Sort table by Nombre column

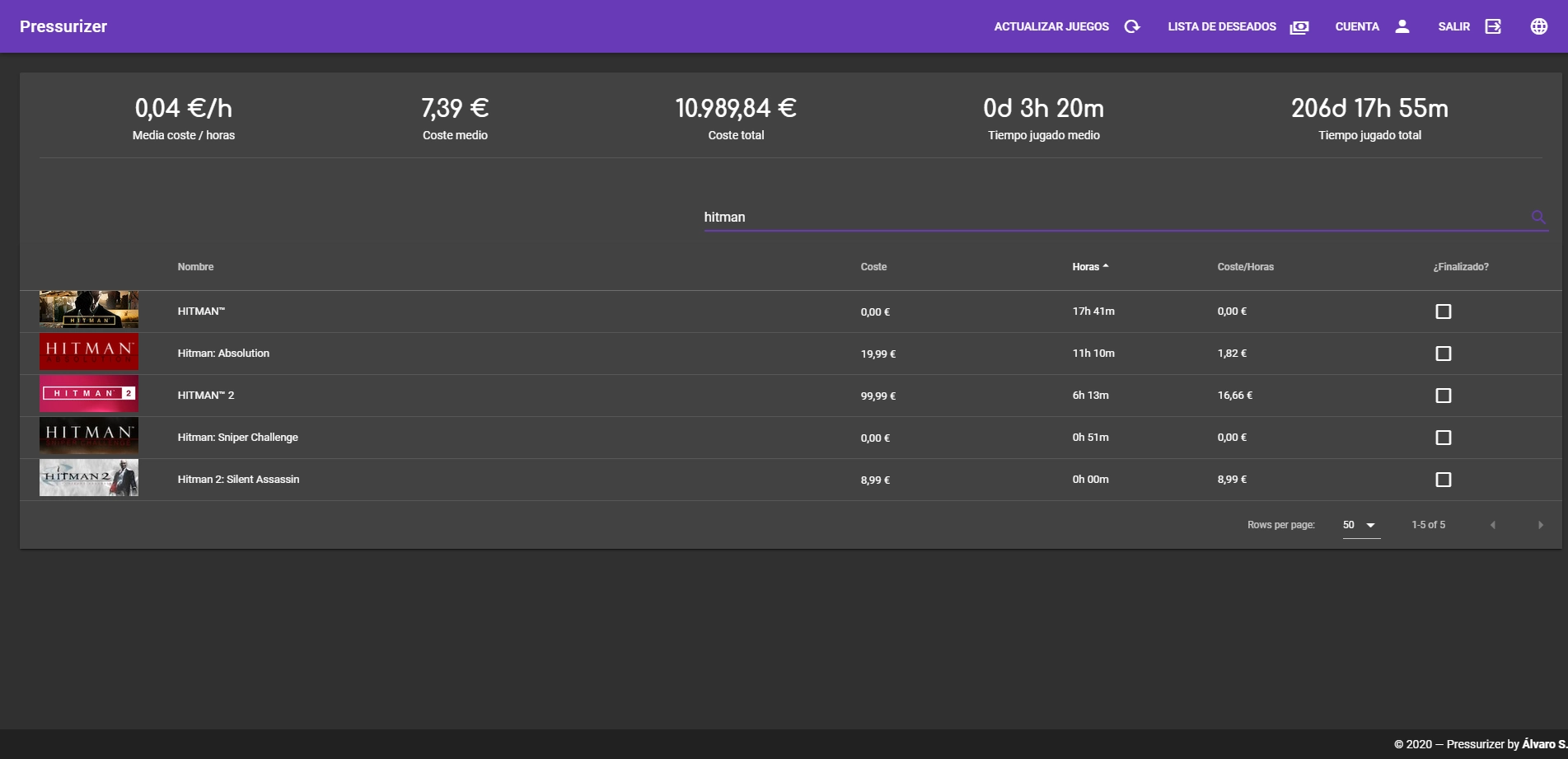(195, 267)
